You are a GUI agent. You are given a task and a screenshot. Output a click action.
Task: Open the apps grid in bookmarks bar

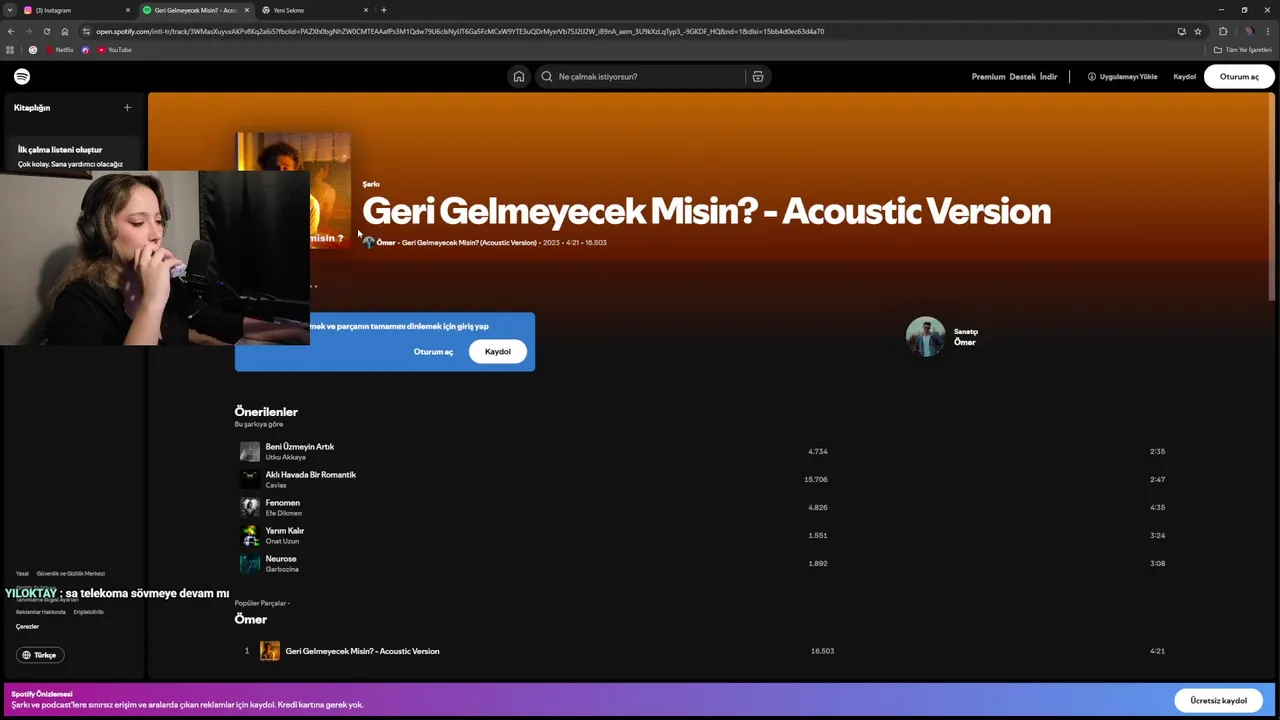[x=10, y=50]
